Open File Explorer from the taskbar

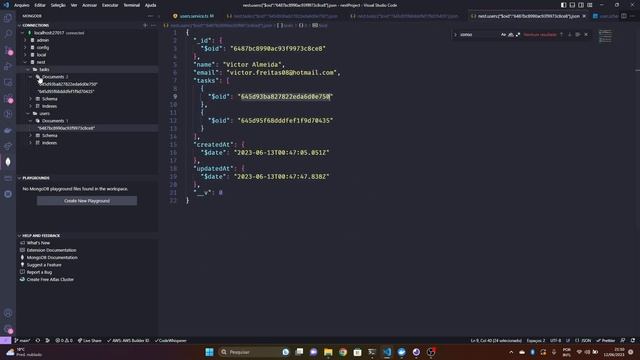(x=328, y=352)
